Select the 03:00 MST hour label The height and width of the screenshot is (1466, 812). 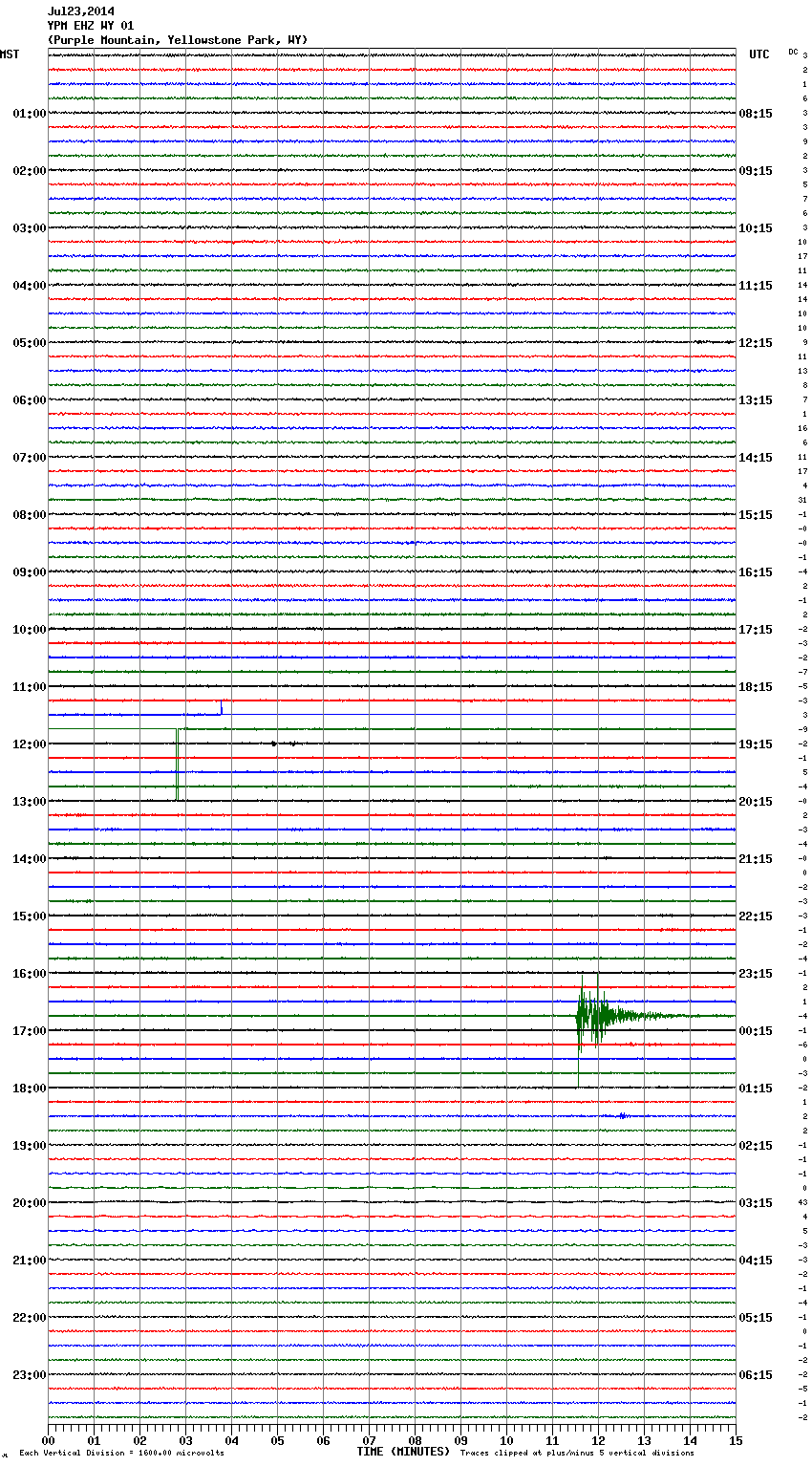tap(29, 228)
